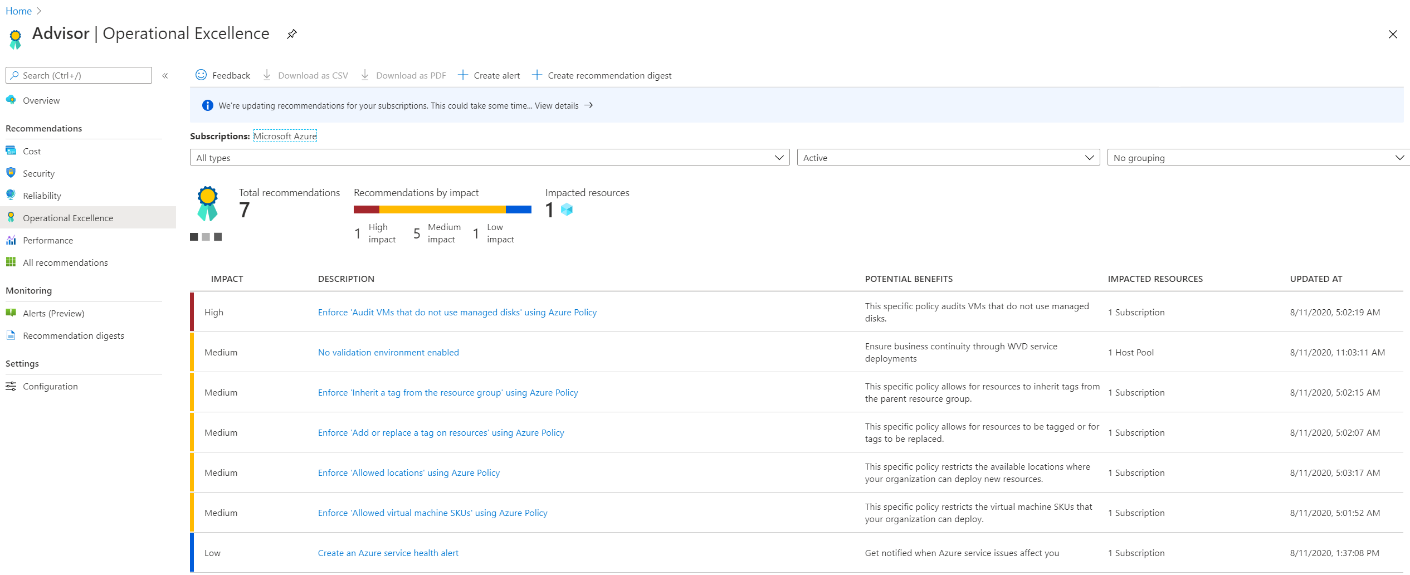Pin the Advisor blade to dashboard

tap(292, 34)
